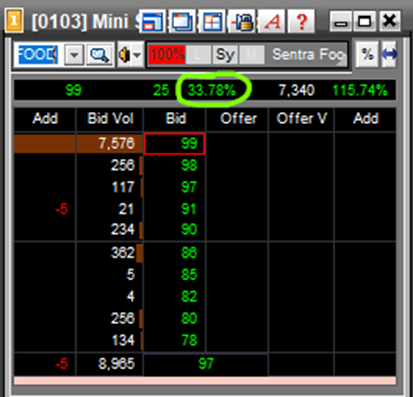Image resolution: width=413 pixels, height=397 pixels.
Task: Minimize the Mini window
Action: pos(341,22)
